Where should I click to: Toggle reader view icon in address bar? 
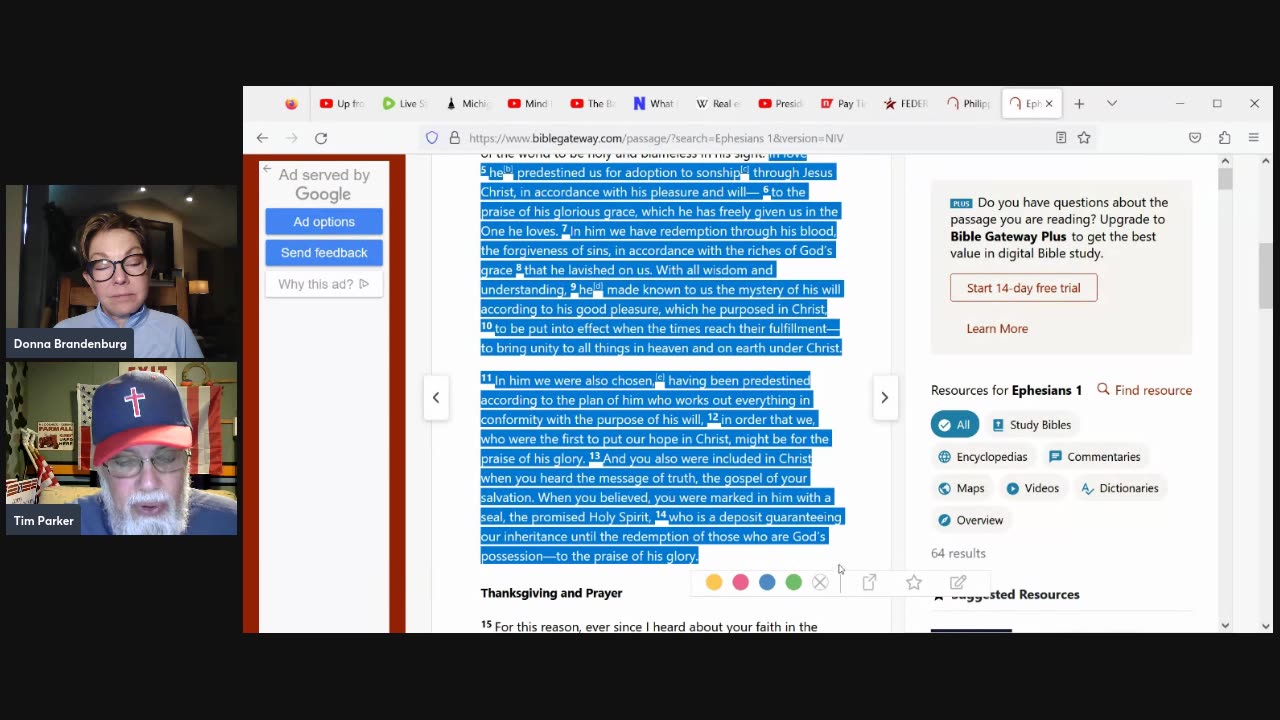coord(1061,138)
